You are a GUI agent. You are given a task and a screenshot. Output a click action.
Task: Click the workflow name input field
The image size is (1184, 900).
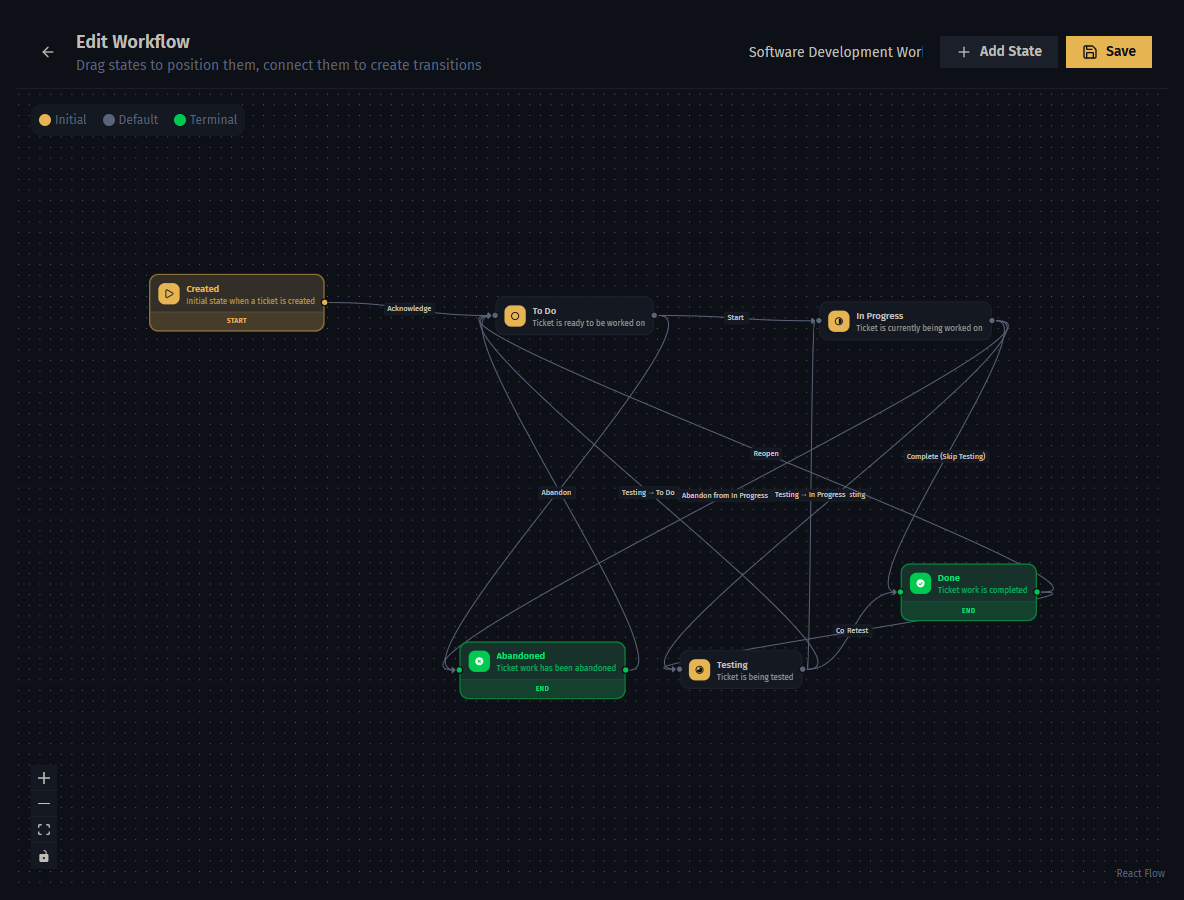(836, 52)
